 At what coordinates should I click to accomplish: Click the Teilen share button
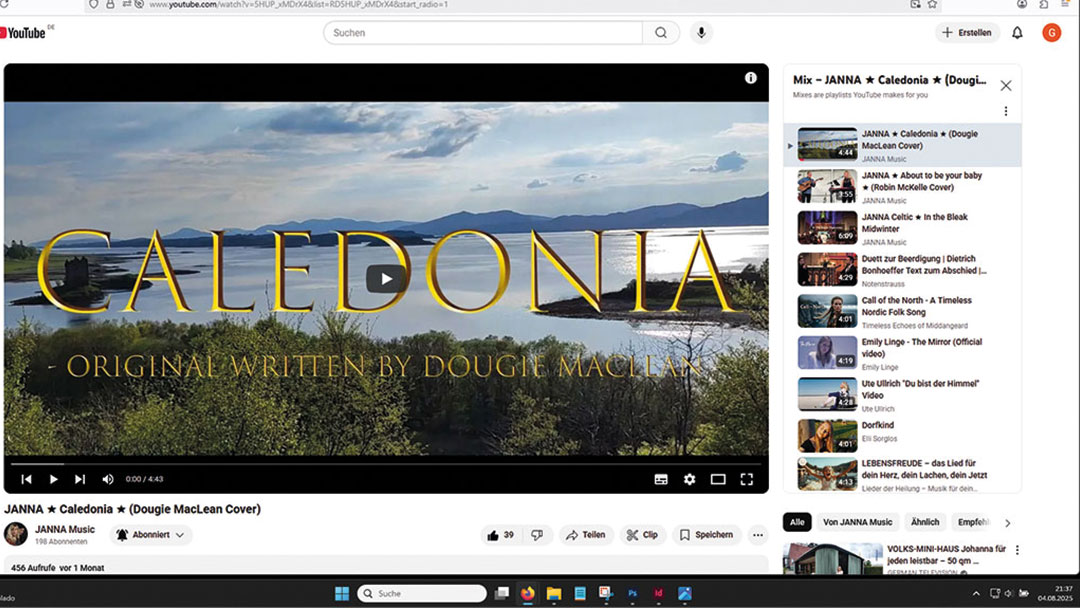point(586,535)
